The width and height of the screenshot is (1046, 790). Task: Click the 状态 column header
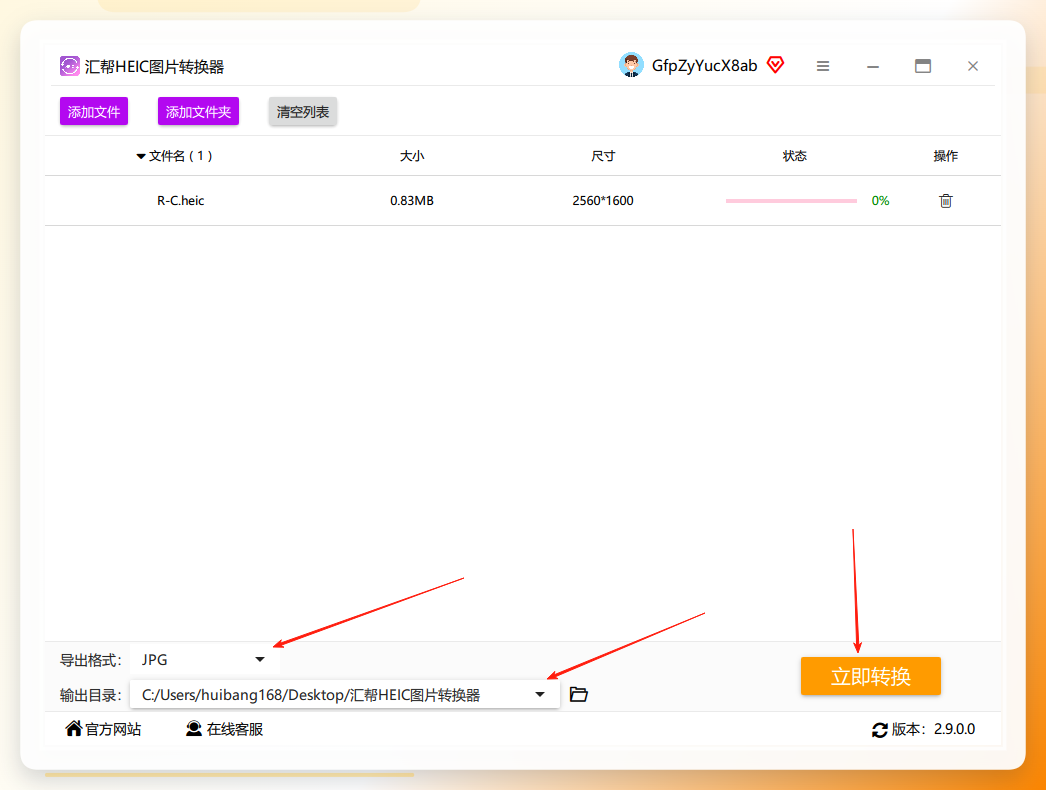(x=795, y=156)
